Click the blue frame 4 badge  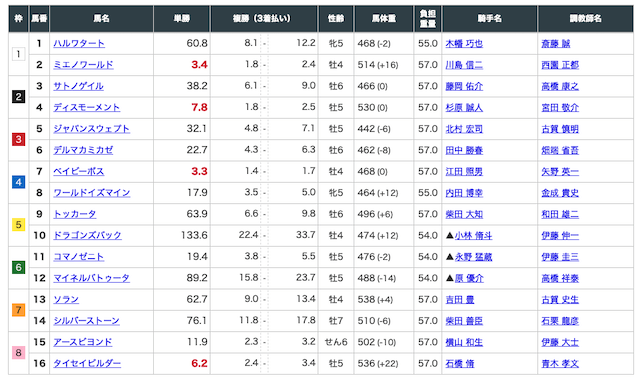click(18, 182)
